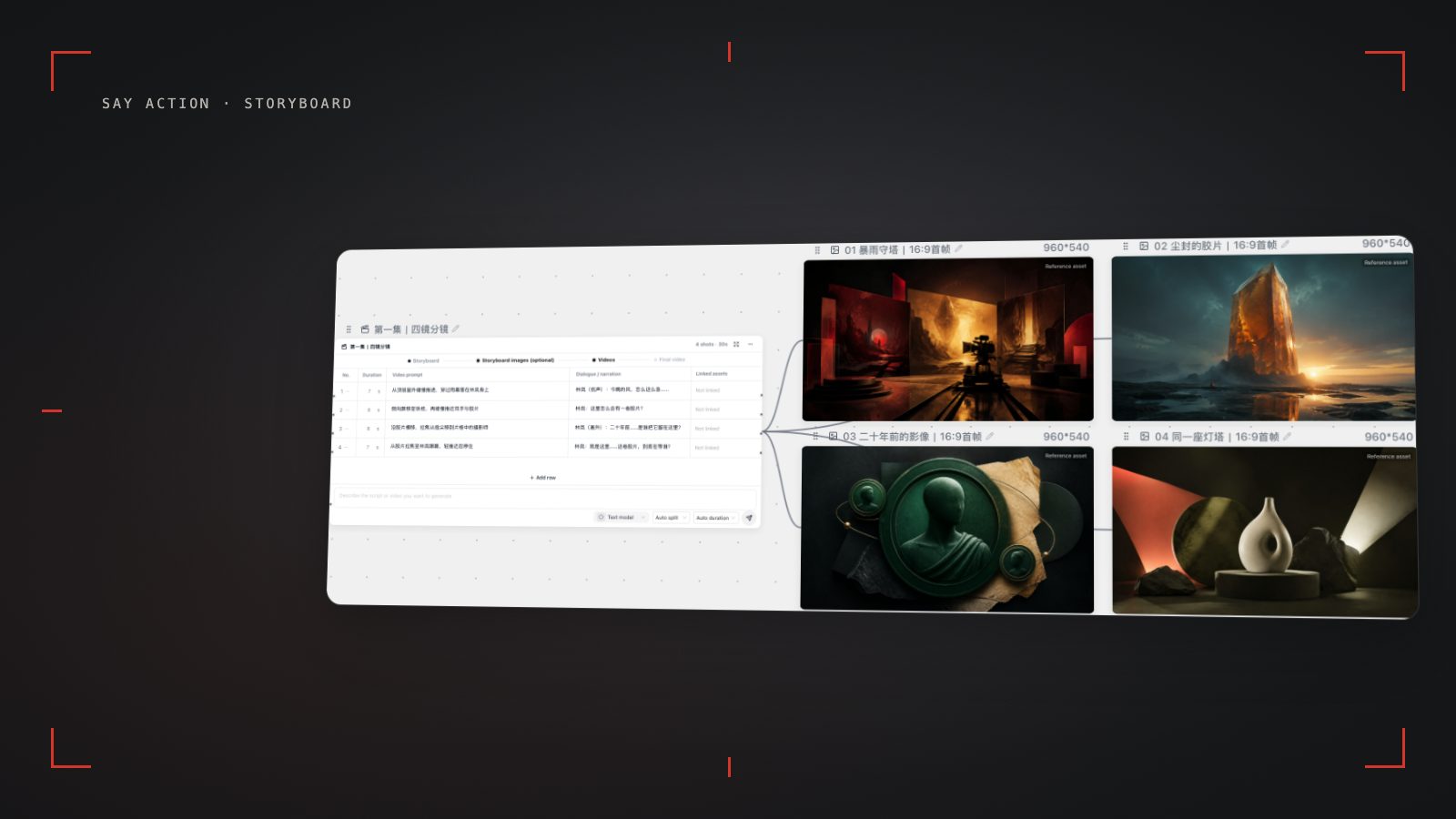The width and height of the screenshot is (1456, 819).
Task: Click the send arrow icon in the prompt bar
Action: tap(749, 518)
